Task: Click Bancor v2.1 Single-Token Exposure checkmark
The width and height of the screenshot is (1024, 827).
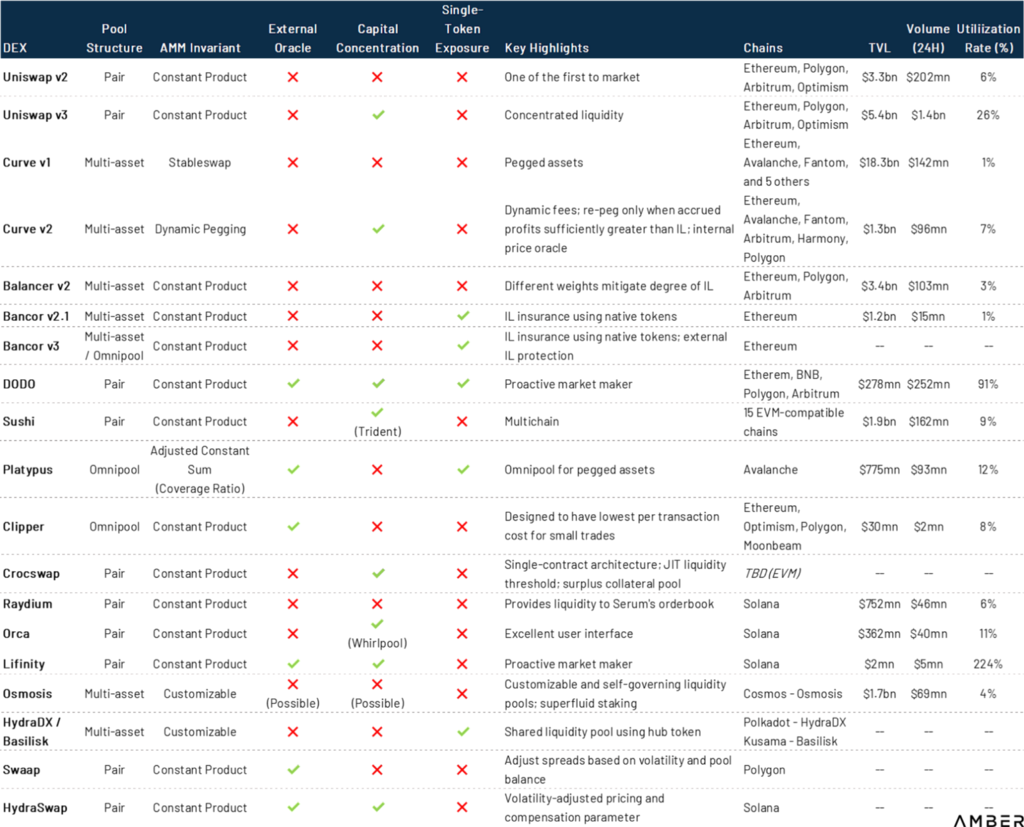Action: point(463,316)
